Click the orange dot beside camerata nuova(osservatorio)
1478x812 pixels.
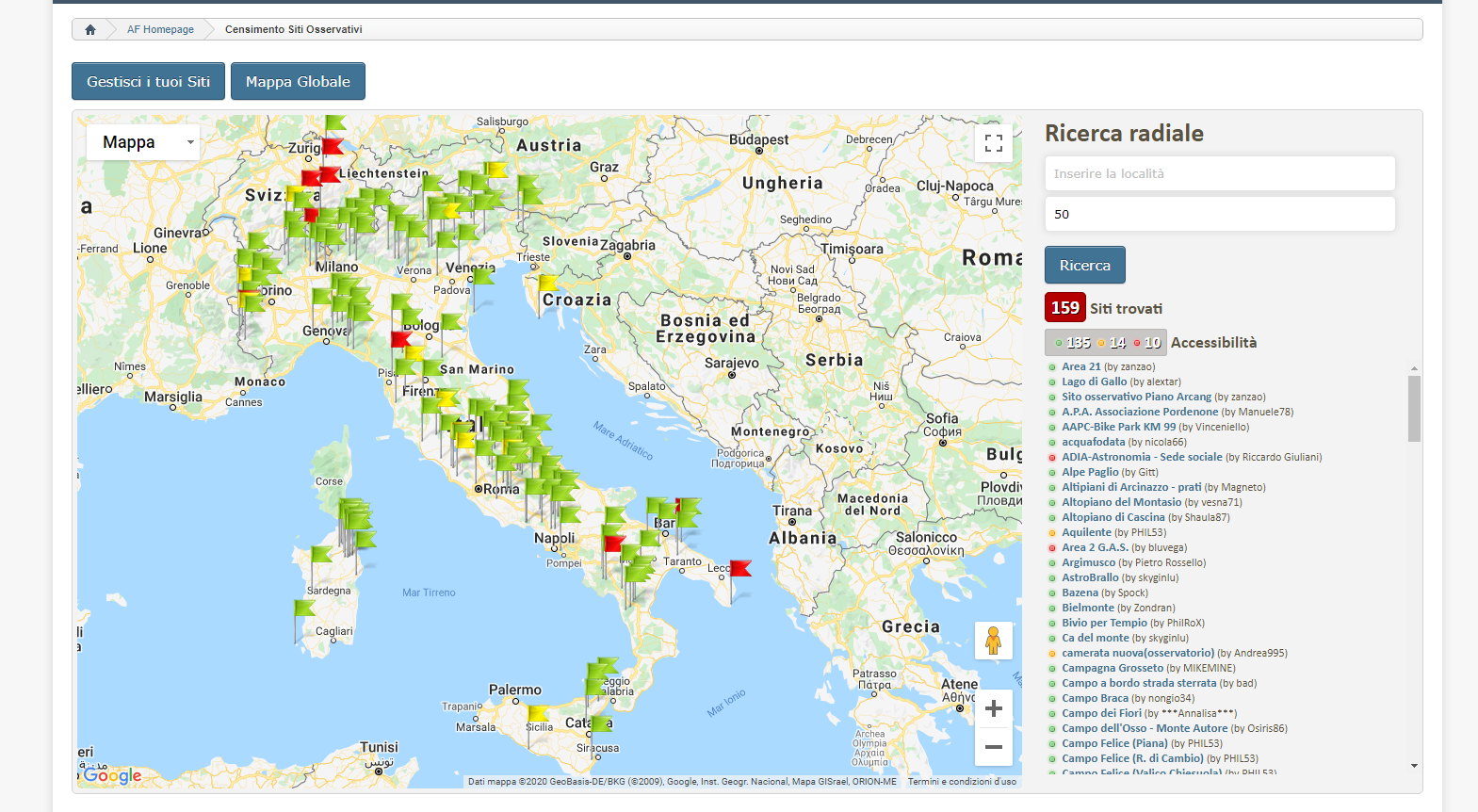click(x=1052, y=654)
